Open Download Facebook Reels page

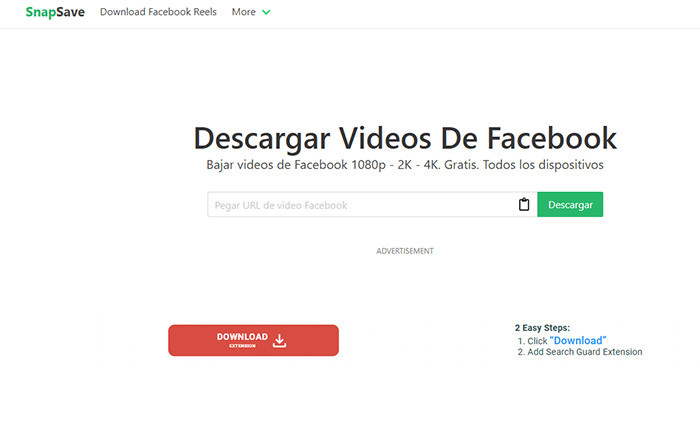[158, 12]
